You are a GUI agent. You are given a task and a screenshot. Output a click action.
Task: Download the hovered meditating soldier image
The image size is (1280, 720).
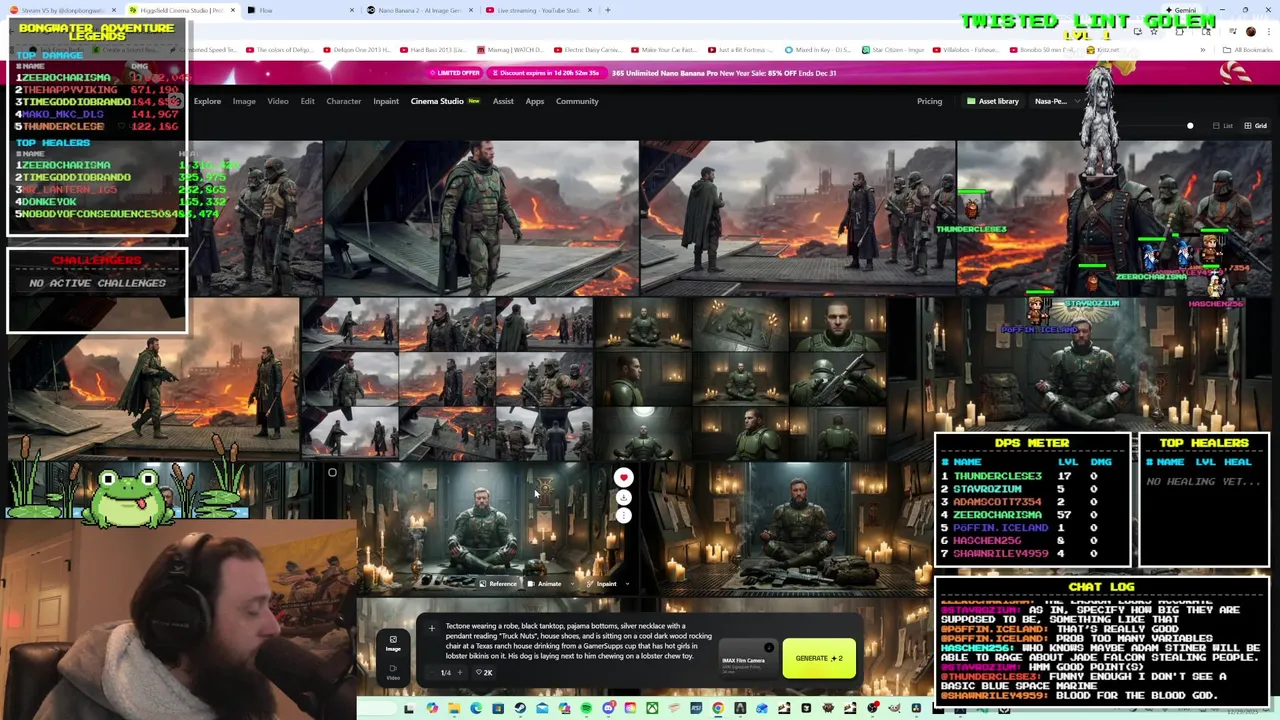(623, 497)
